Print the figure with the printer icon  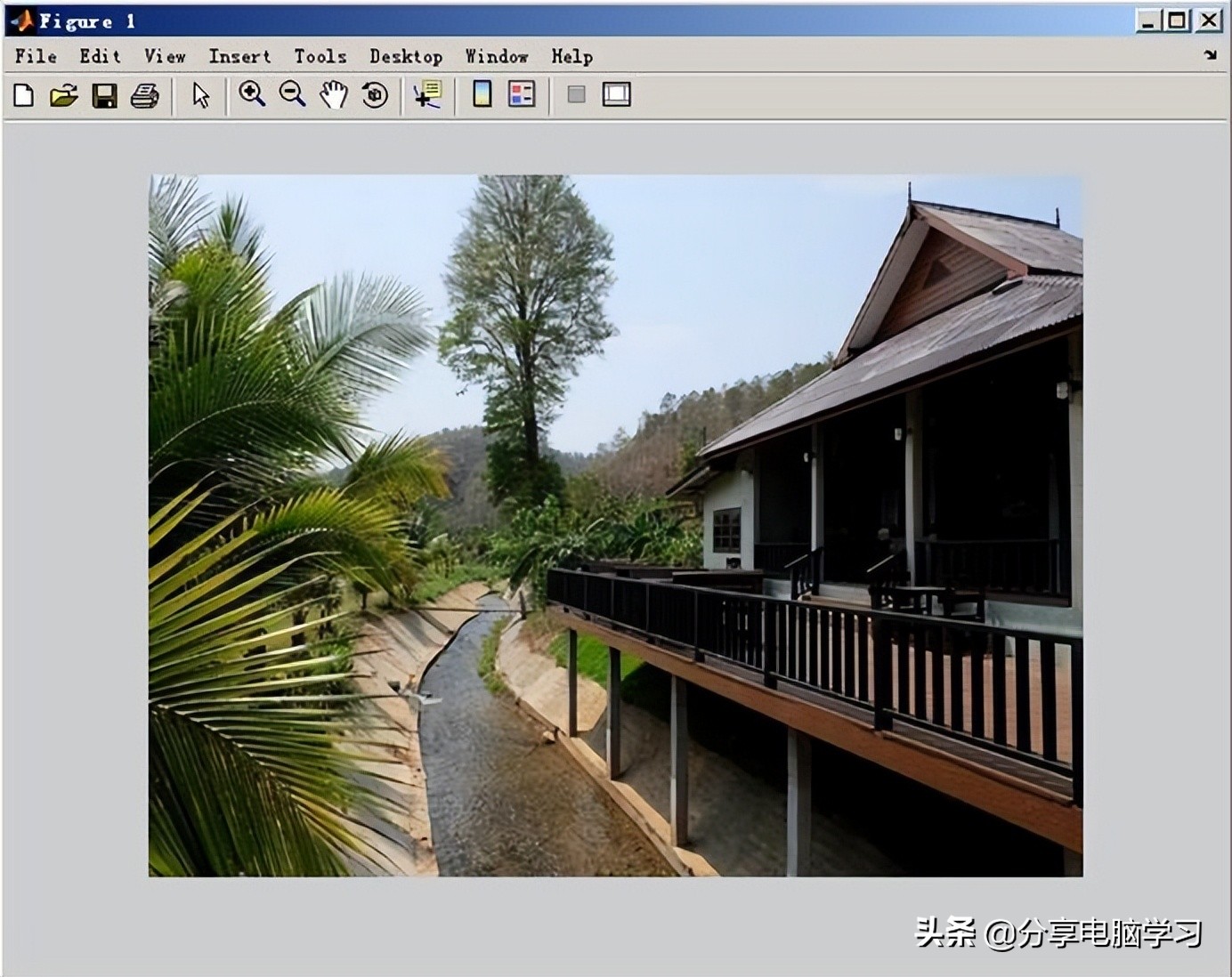click(144, 95)
